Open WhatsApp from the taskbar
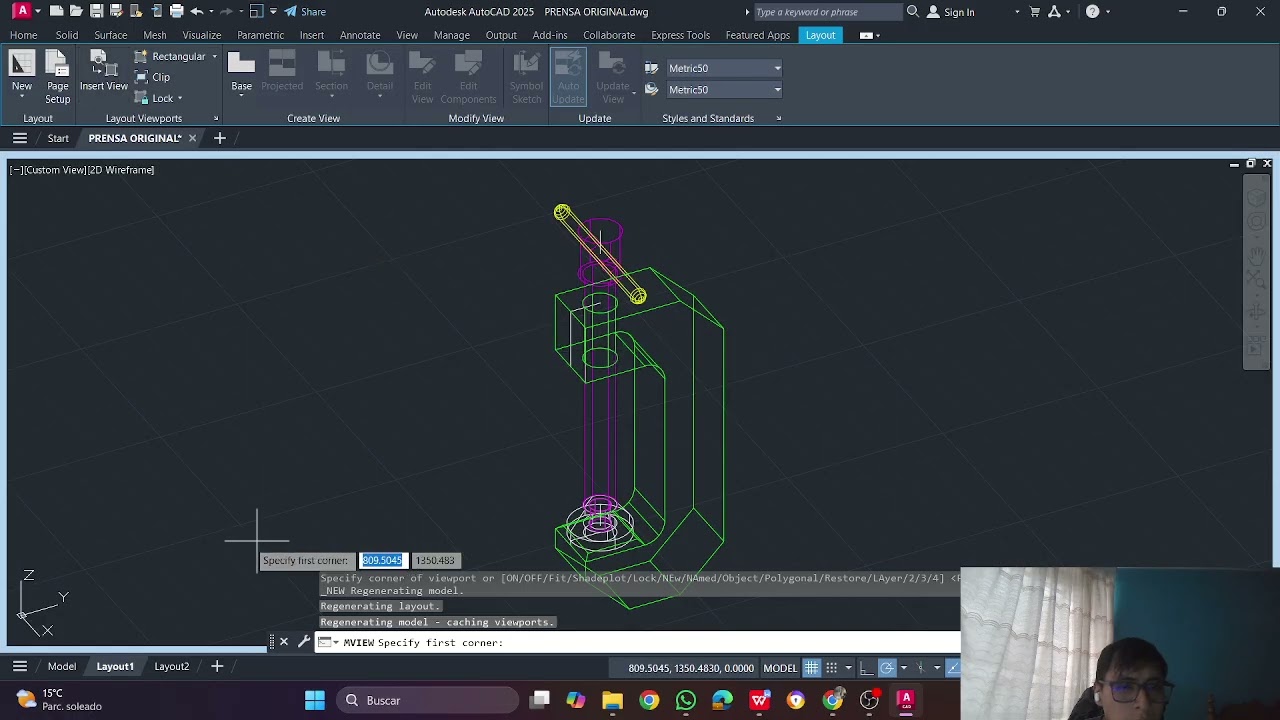 (686, 700)
